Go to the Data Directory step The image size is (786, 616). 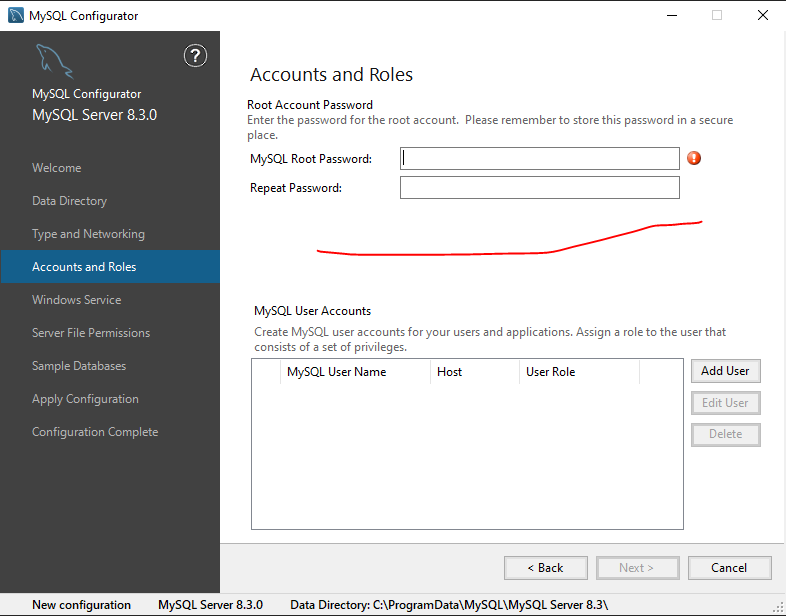70,201
